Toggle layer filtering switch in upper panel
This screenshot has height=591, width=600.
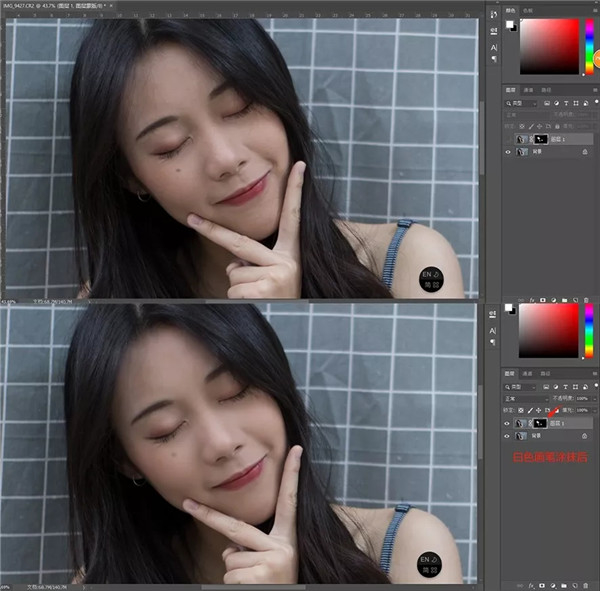click(x=597, y=102)
